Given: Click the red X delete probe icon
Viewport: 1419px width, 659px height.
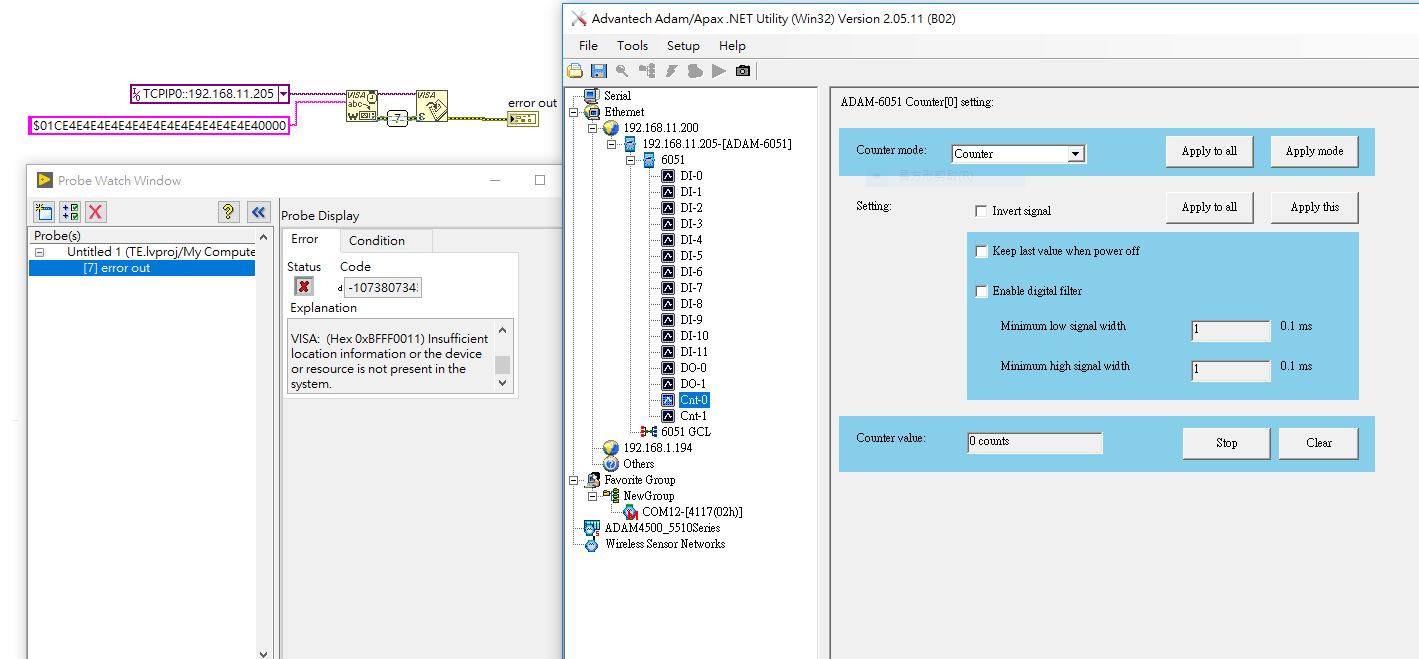Looking at the screenshot, I should click(x=96, y=211).
